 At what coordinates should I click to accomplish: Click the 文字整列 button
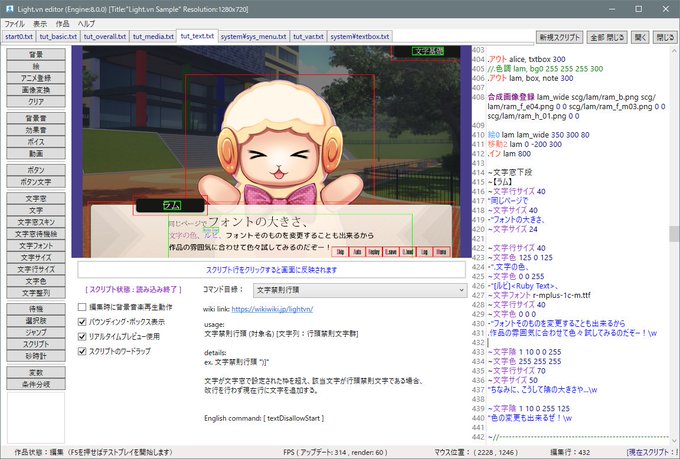click(36, 292)
